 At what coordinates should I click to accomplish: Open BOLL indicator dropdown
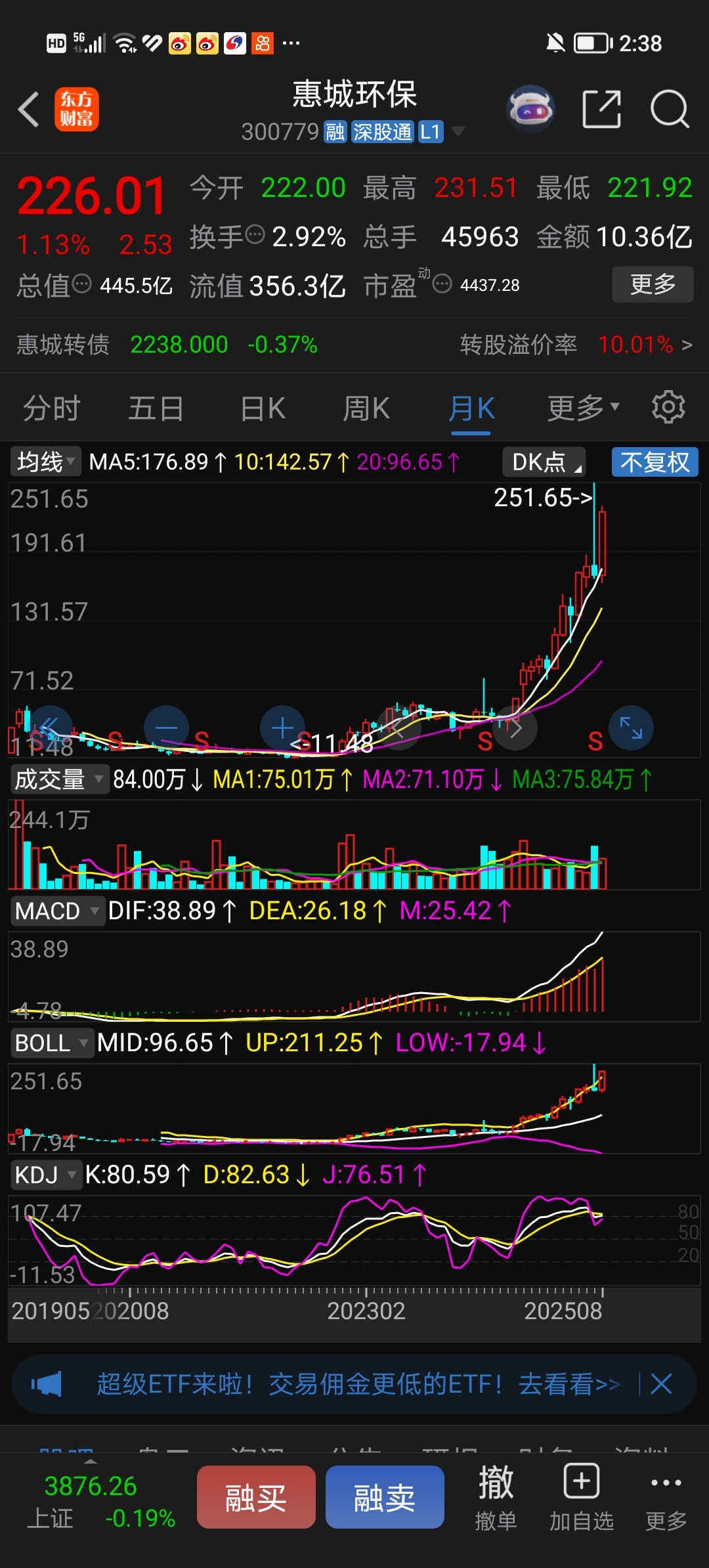pos(52,1043)
